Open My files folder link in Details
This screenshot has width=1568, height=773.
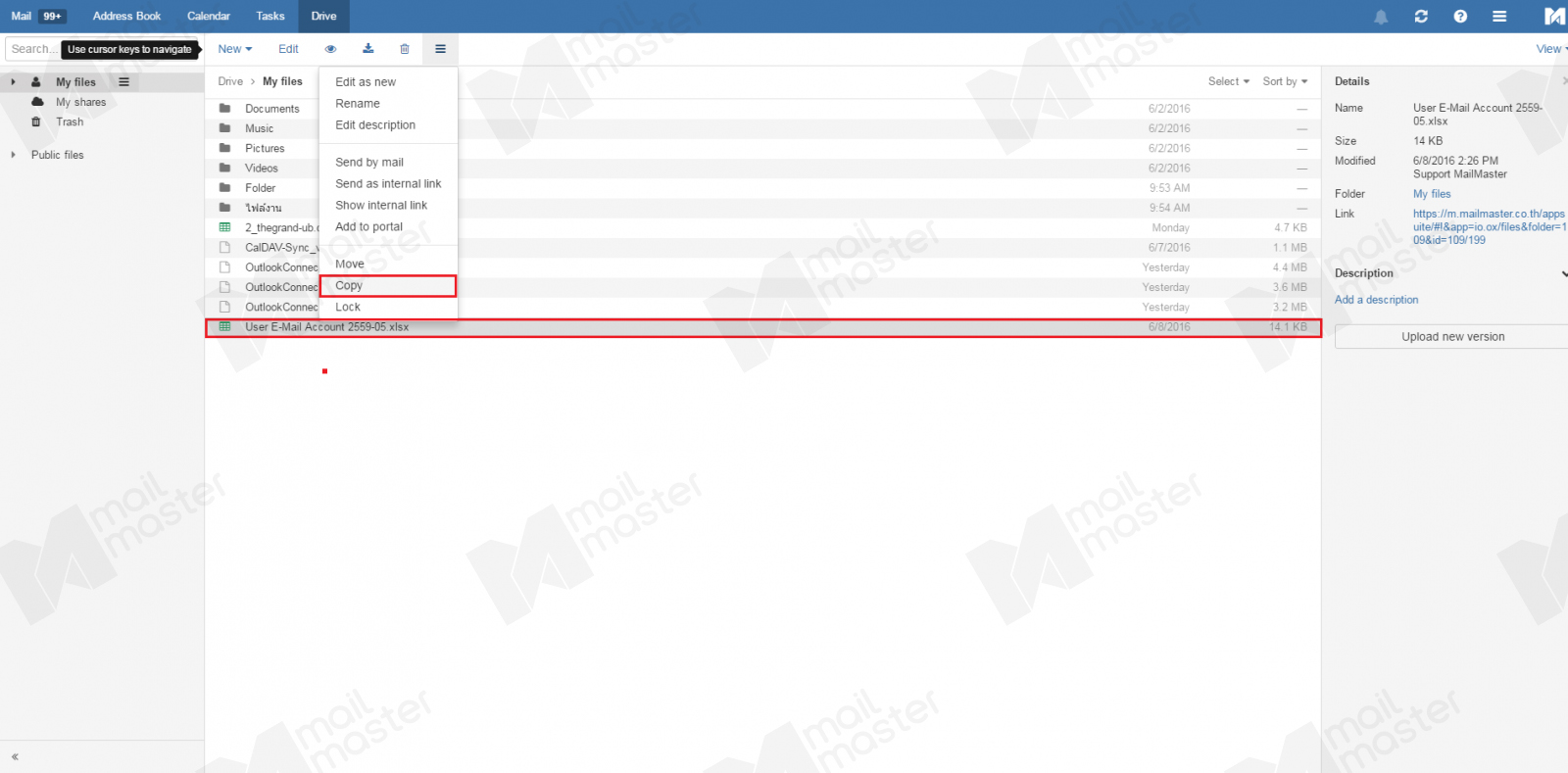pos(1432,194)
